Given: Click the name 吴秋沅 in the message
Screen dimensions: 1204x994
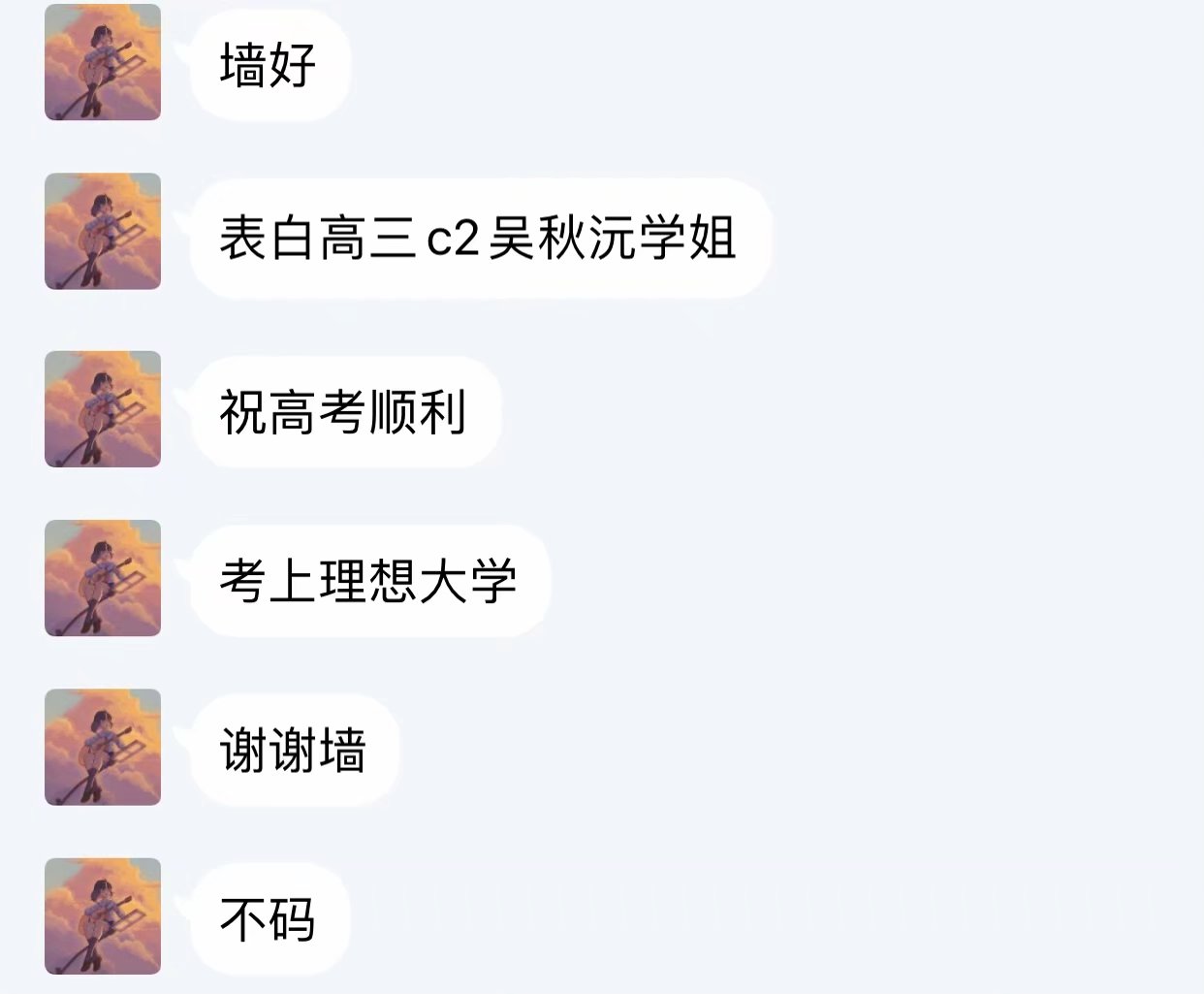Looking at the screenshot, I should click(x=562, y=238).
